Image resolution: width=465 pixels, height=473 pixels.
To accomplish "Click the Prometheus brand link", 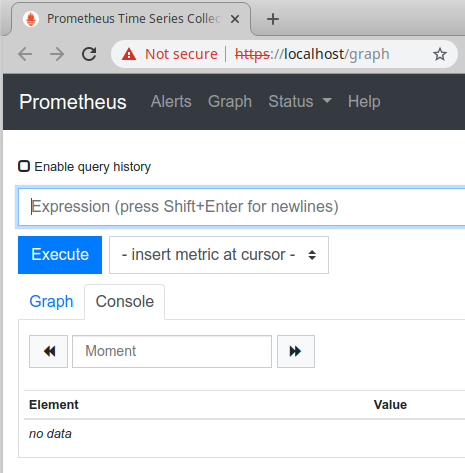I will tap(73, 102).
